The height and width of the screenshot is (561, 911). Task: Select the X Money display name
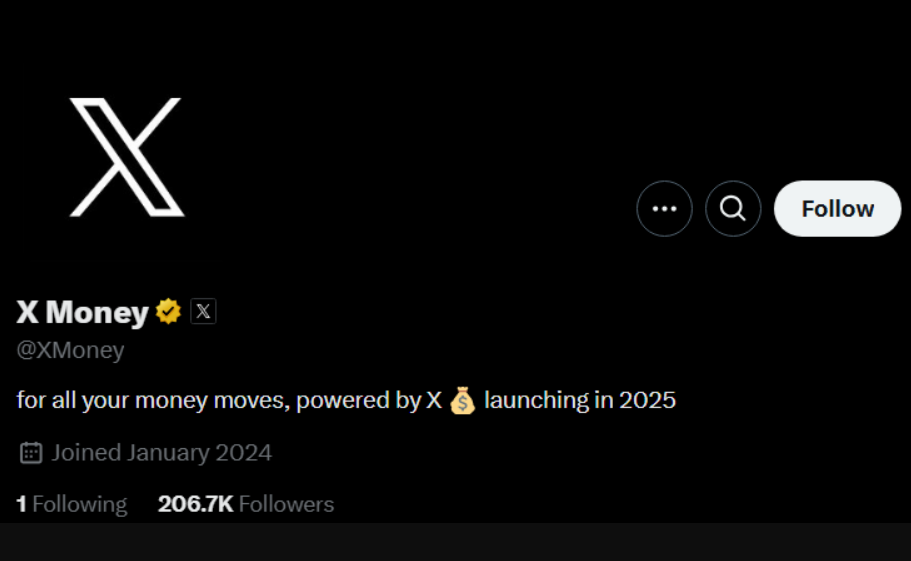pyautogui.click(x=83, y=312)
